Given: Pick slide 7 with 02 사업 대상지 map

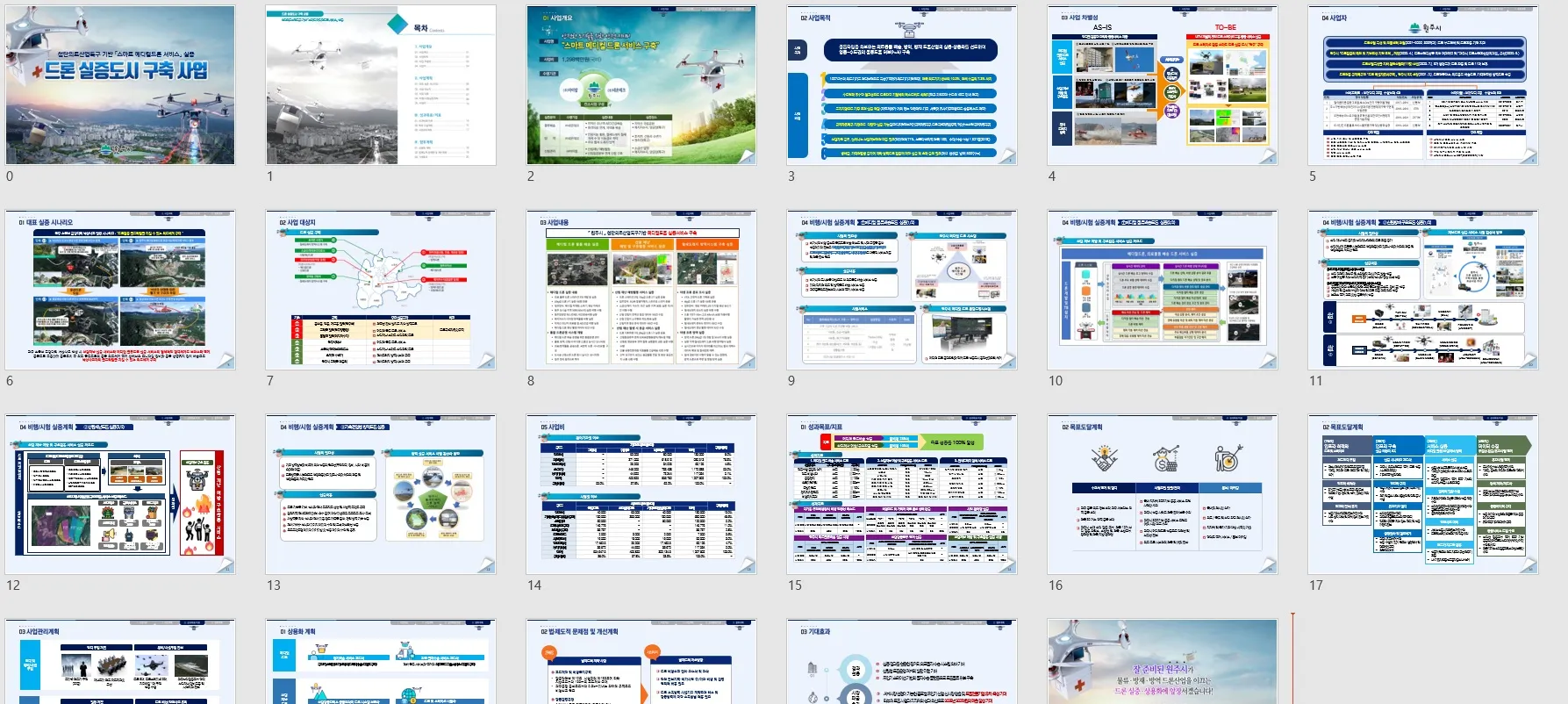Looking at the screenshot, I should [x=381, y=290].
